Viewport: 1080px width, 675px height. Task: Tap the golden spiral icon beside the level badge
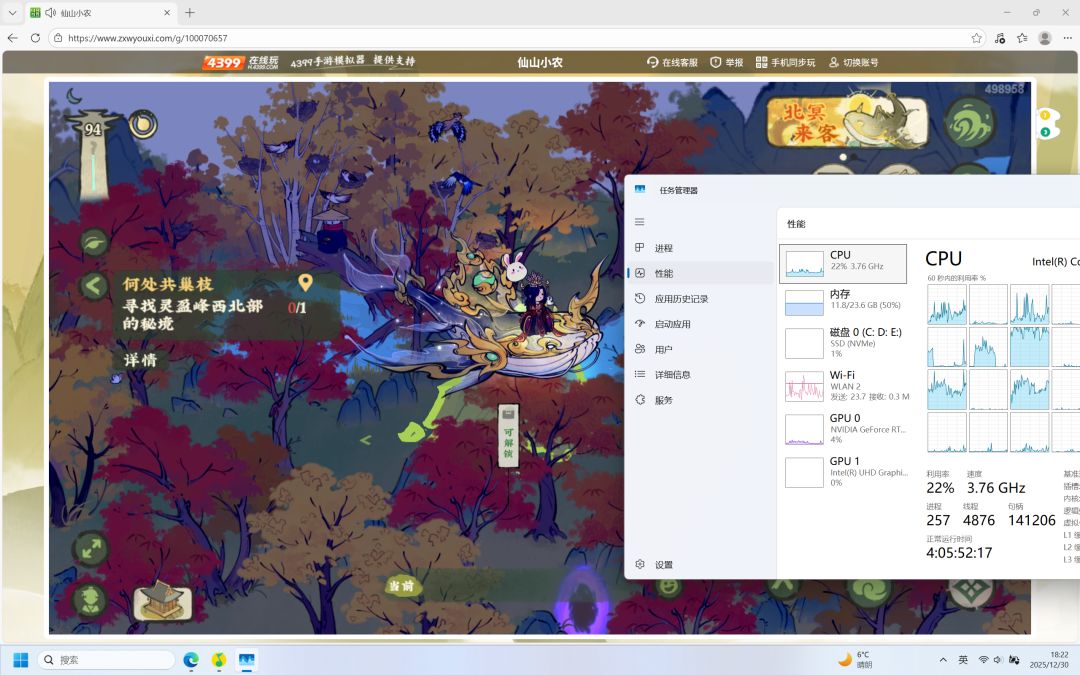143,125
